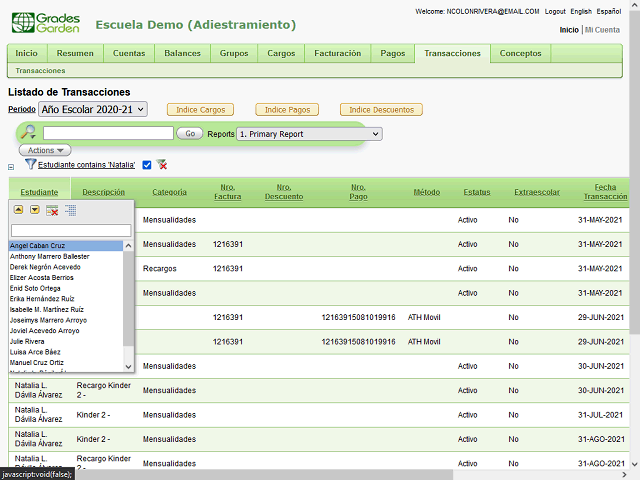Viewport: 640px width, 480px height.
Task: Click the Grades Garden logo
Action: (x=44, y=24)
